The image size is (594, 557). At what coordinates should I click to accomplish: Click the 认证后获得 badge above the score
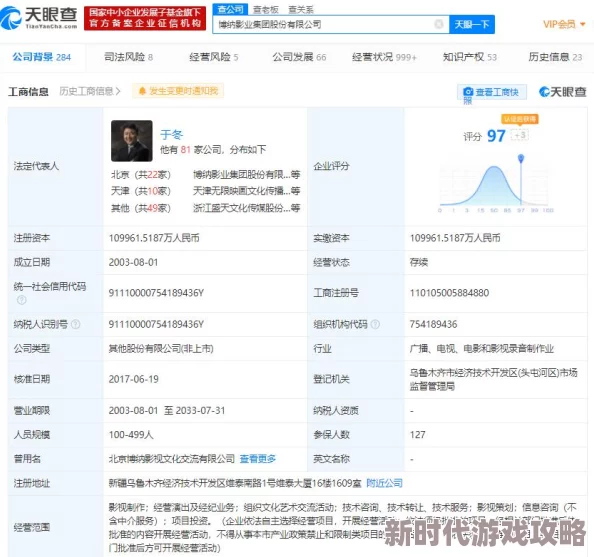(520, 119)
